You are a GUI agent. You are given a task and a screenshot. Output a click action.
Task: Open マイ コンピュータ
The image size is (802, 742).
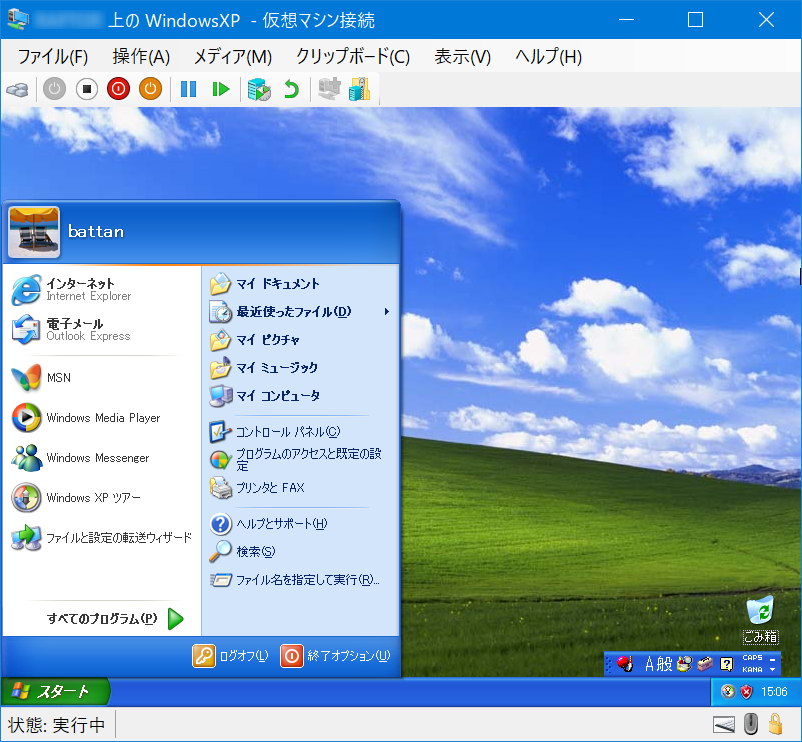(x=300, y=396)
